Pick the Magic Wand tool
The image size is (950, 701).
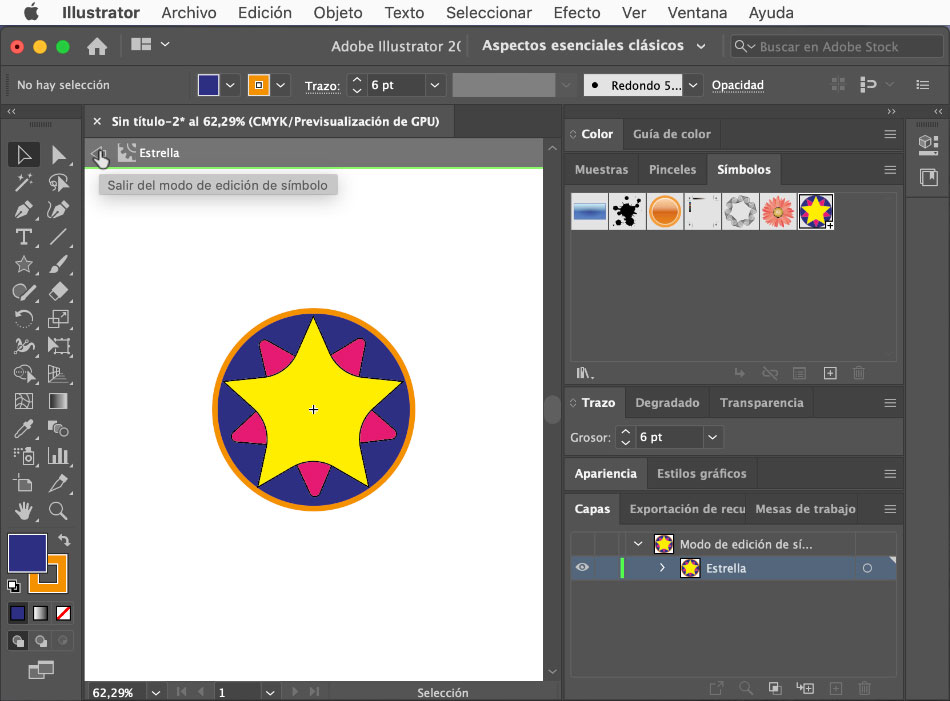(24, 182)
